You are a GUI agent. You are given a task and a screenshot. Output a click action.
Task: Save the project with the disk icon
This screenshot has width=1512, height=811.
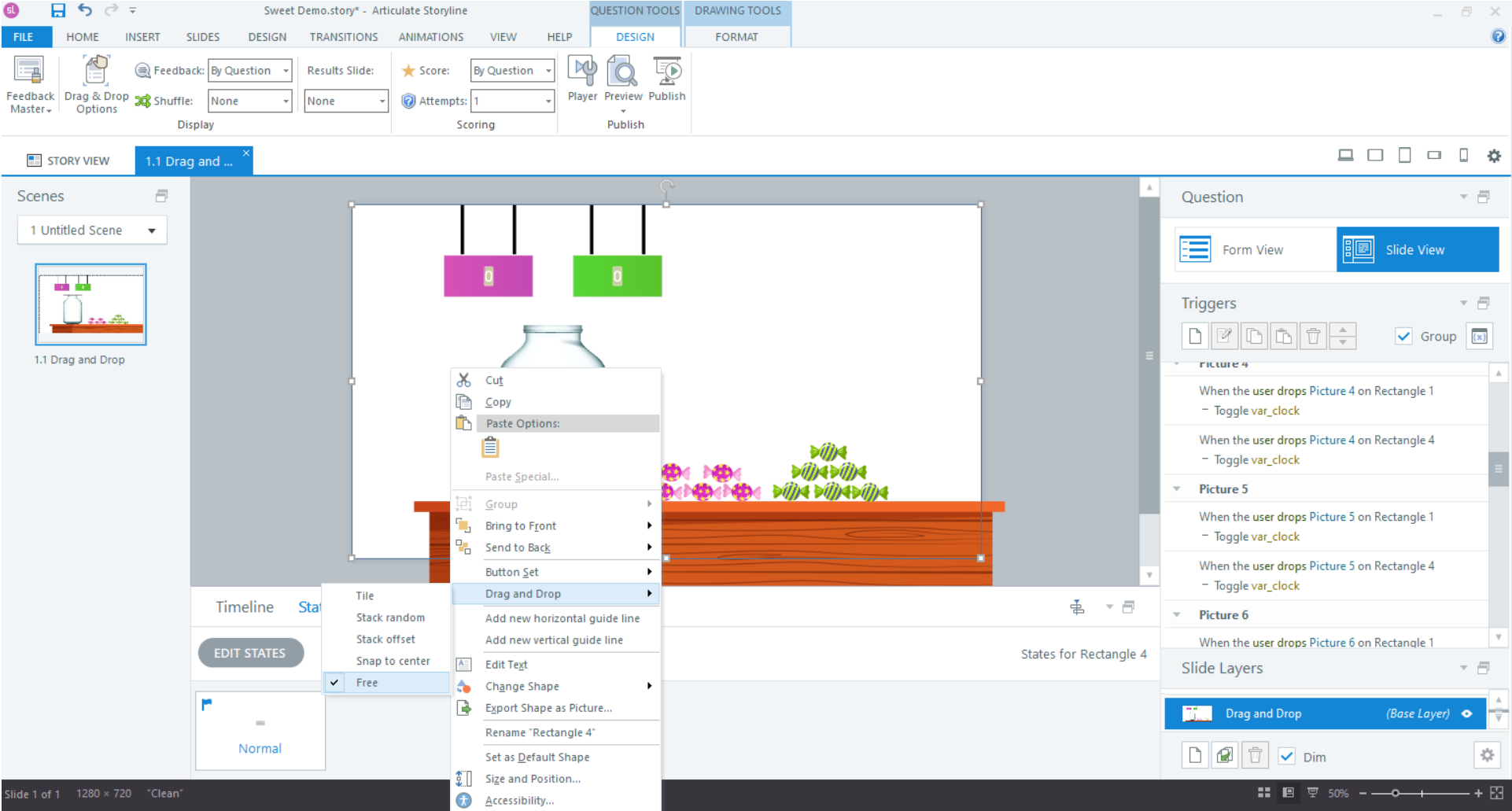pyautogui.click(x=58, y=10)
